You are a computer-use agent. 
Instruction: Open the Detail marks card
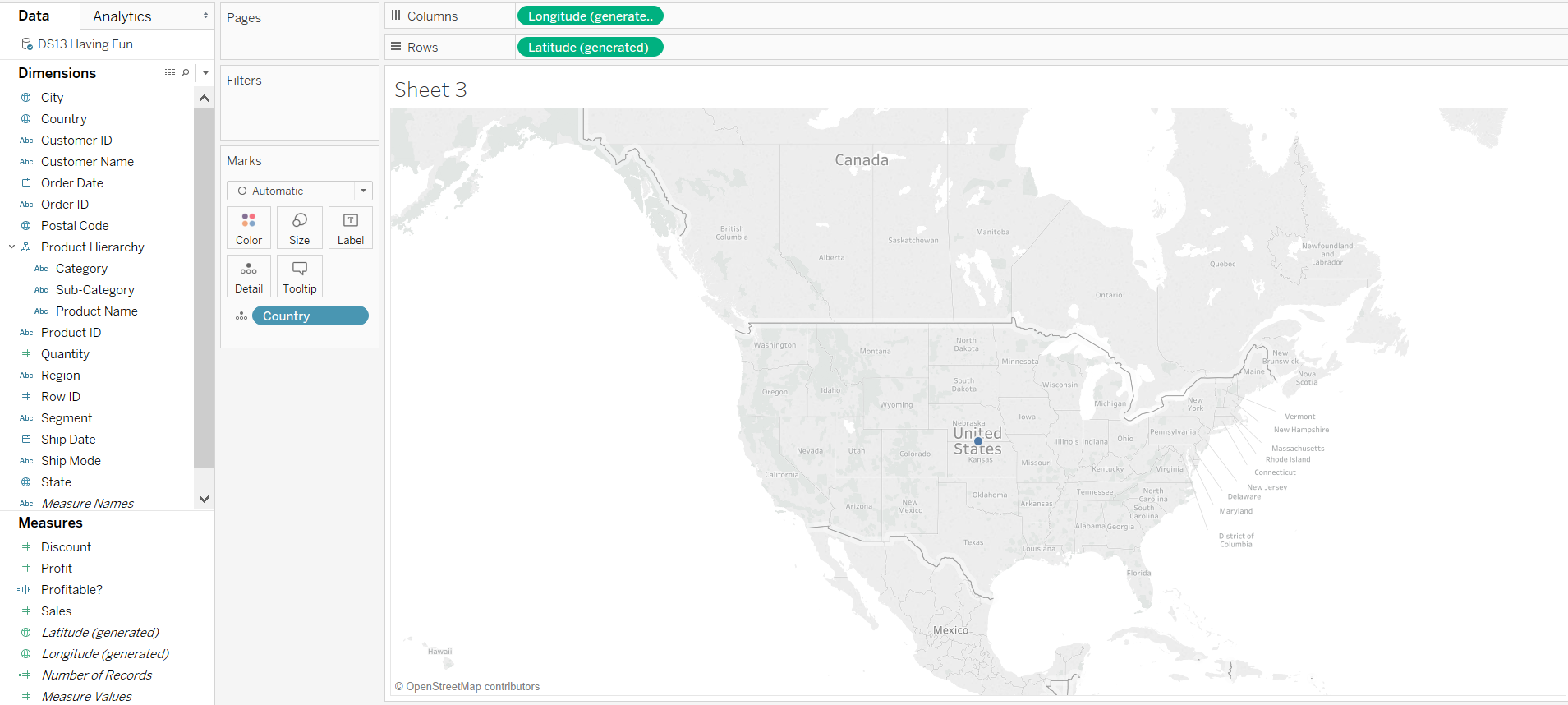[x=249, y=276]
